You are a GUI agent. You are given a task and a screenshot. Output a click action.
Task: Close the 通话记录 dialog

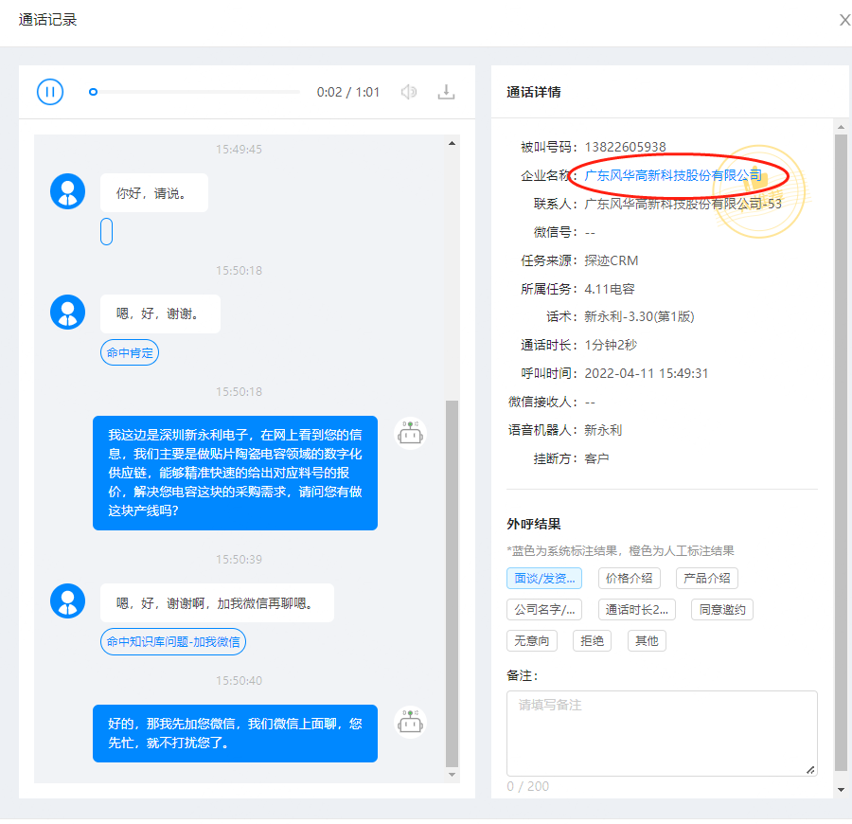tap(844, 20)
